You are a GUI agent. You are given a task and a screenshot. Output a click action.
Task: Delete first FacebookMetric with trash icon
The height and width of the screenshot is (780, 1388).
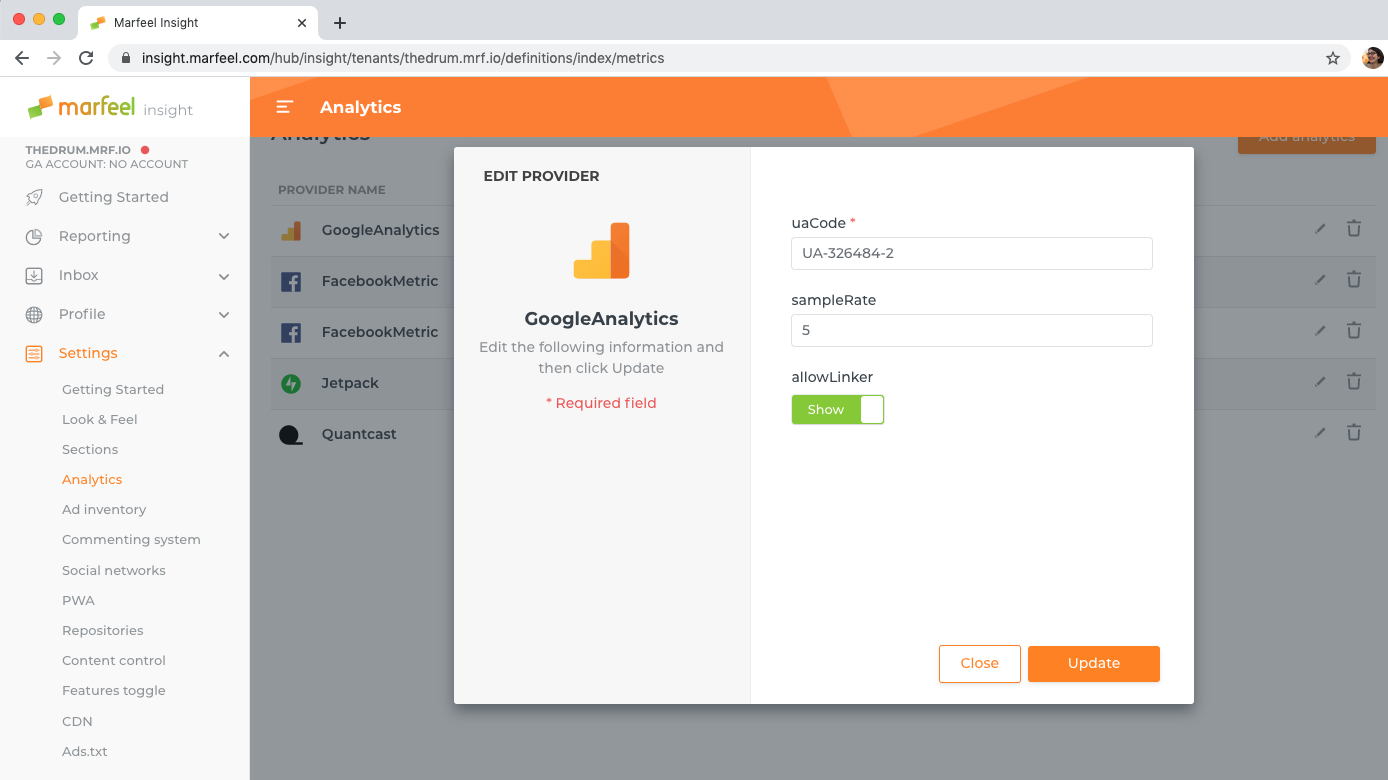1354,280
